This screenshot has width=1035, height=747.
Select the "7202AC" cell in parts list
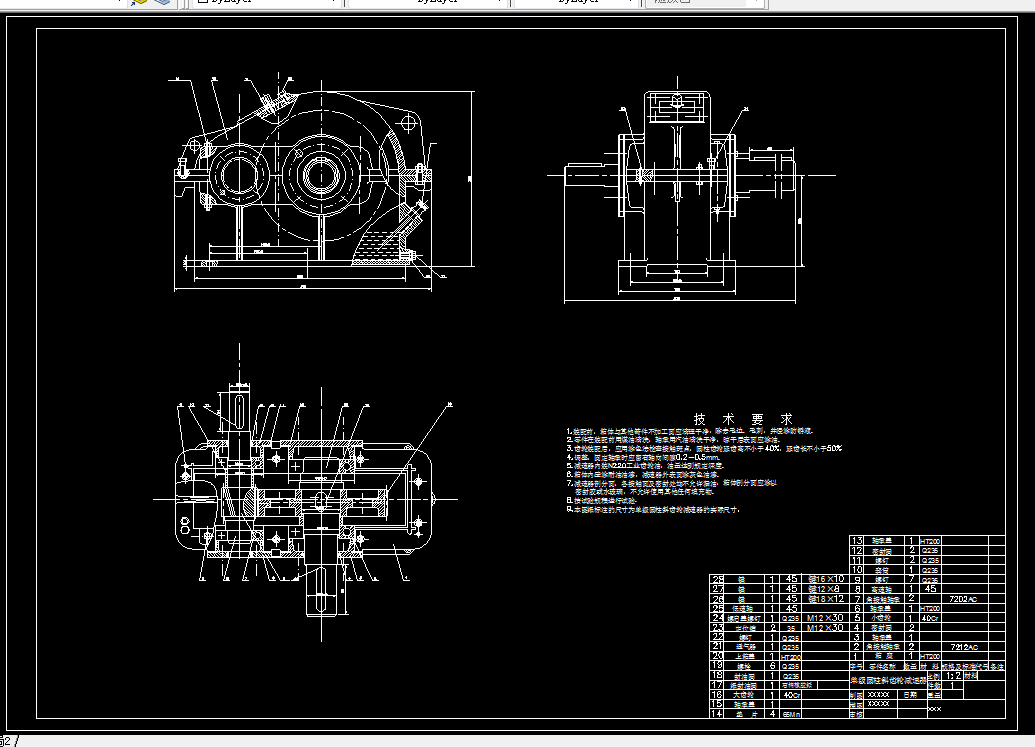pyautogui.click(x=963, y=599)
